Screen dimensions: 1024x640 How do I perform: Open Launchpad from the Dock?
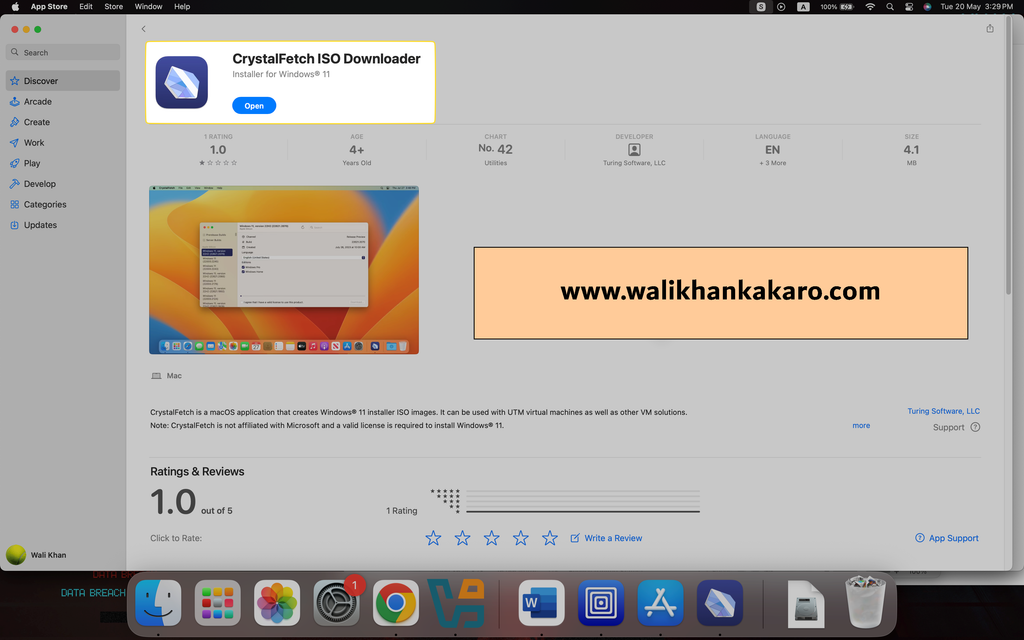click(x=217, y=603)
